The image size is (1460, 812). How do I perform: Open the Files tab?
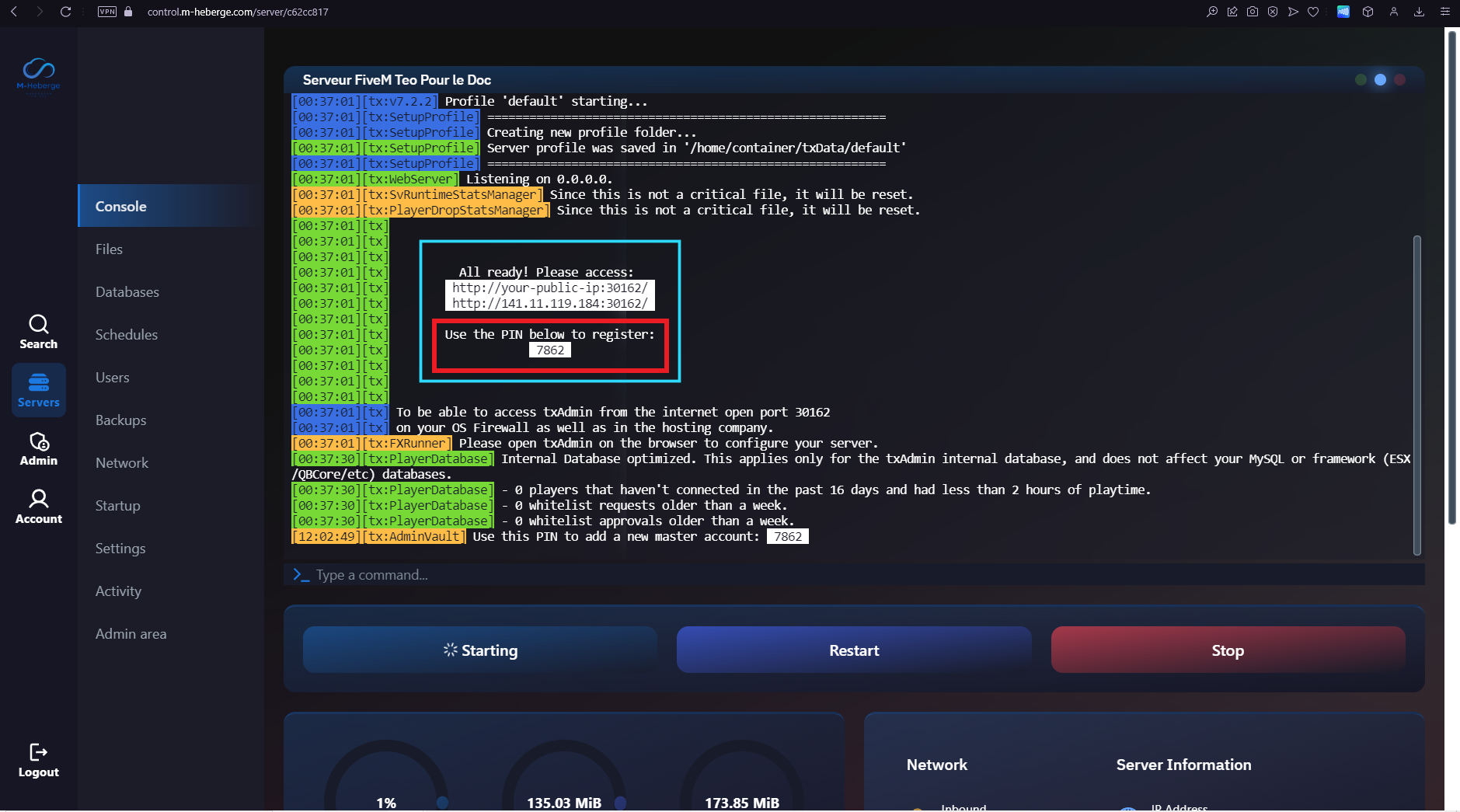[109, 249]
